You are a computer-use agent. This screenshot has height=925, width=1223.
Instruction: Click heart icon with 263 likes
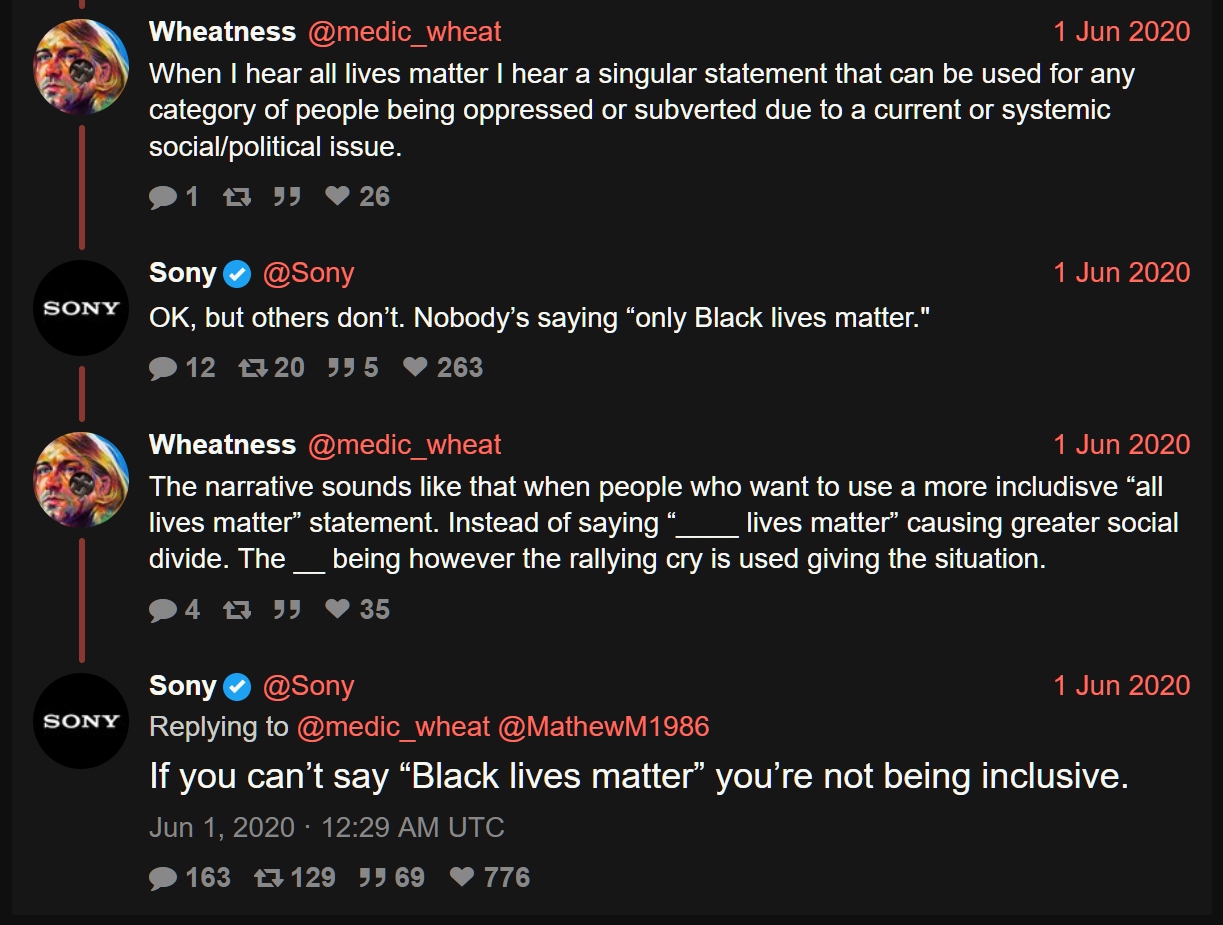click(416, 368)
